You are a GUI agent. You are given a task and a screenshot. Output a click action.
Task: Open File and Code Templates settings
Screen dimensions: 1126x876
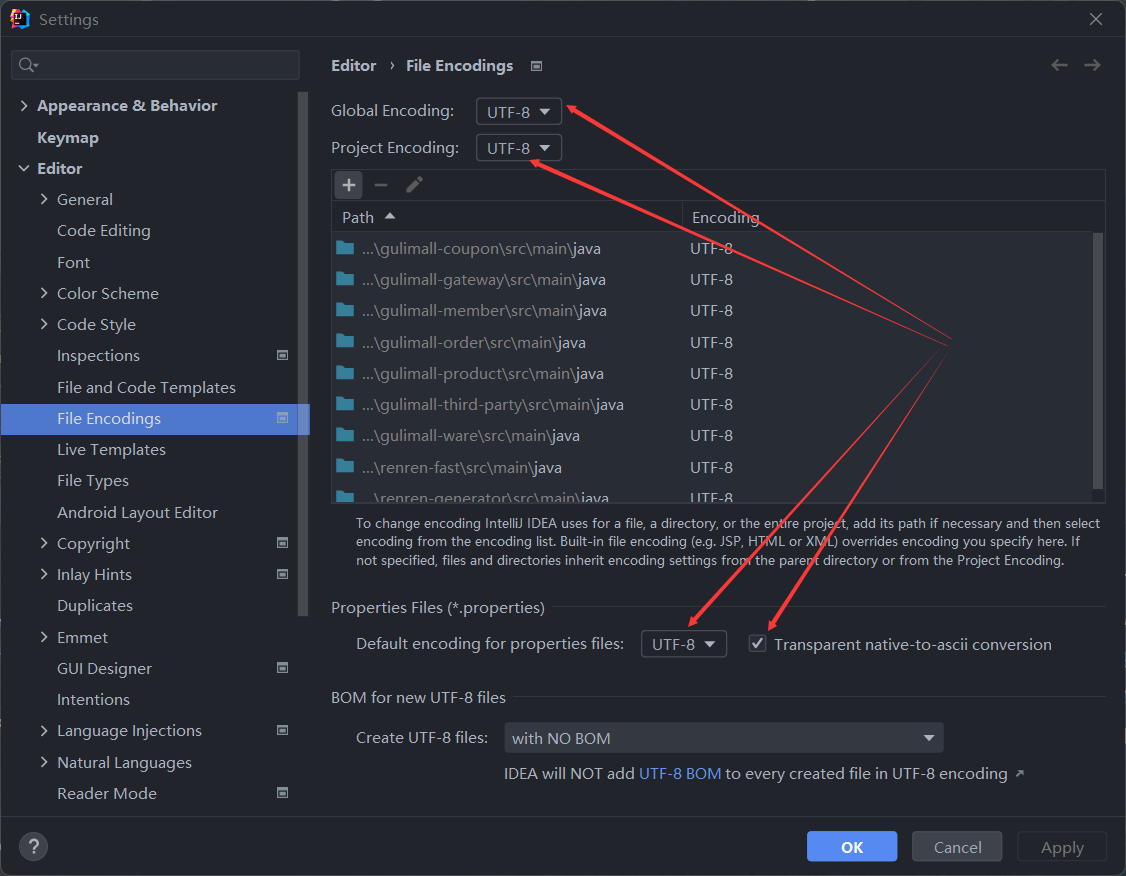pyautogui.click(x=146, y=387)
